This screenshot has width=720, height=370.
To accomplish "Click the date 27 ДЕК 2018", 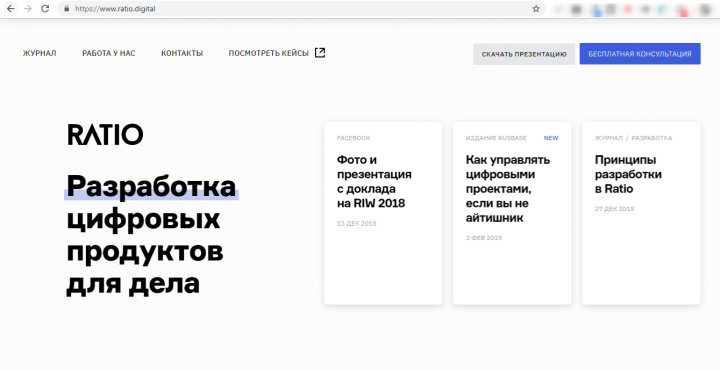I will coord(614,209).
